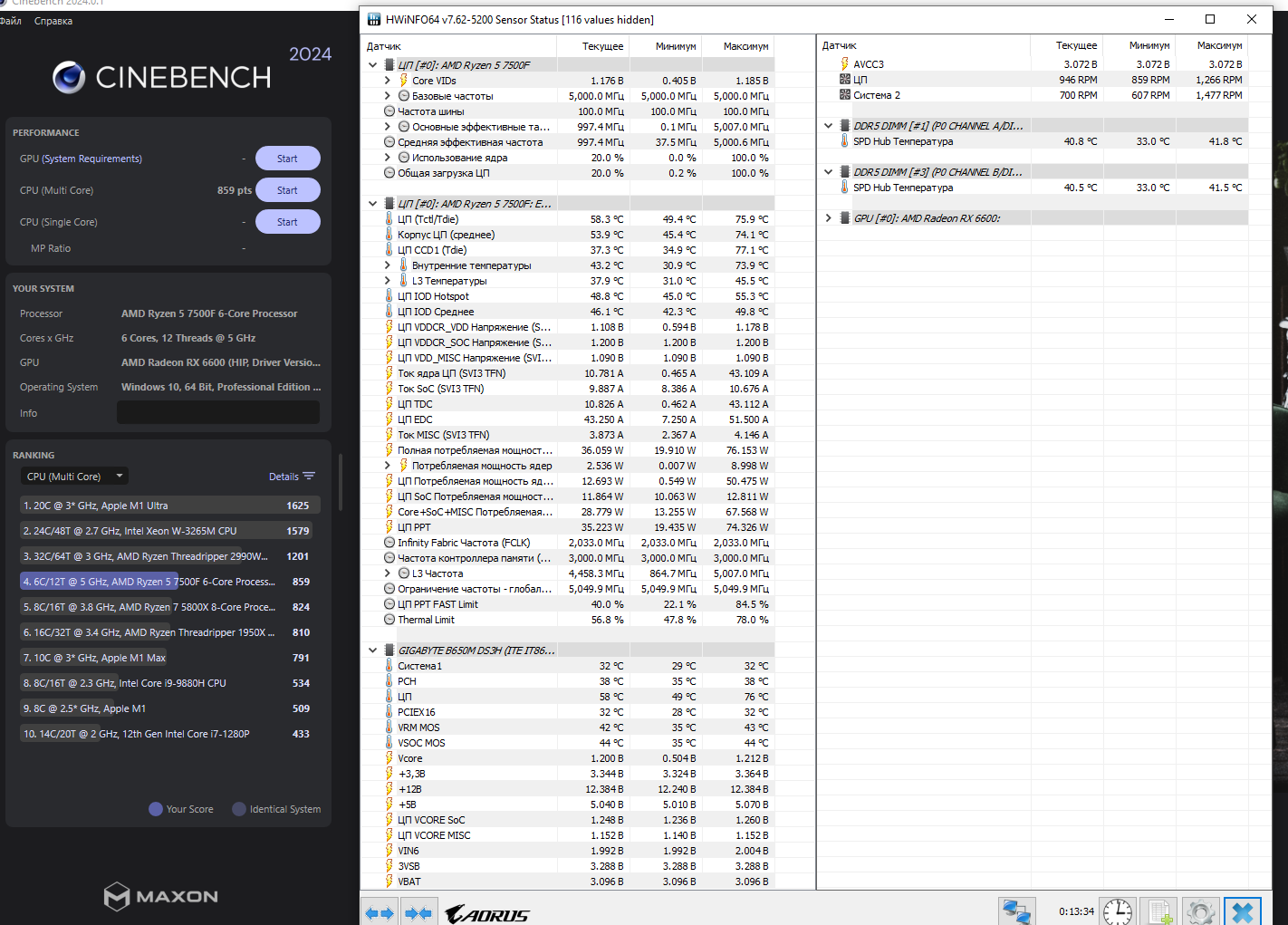This screenshot has width=1288, height=925.
Task: Collapse the DDR5 DIMM [#1] group
Action: pyautogui.click(x=829, y=126)
